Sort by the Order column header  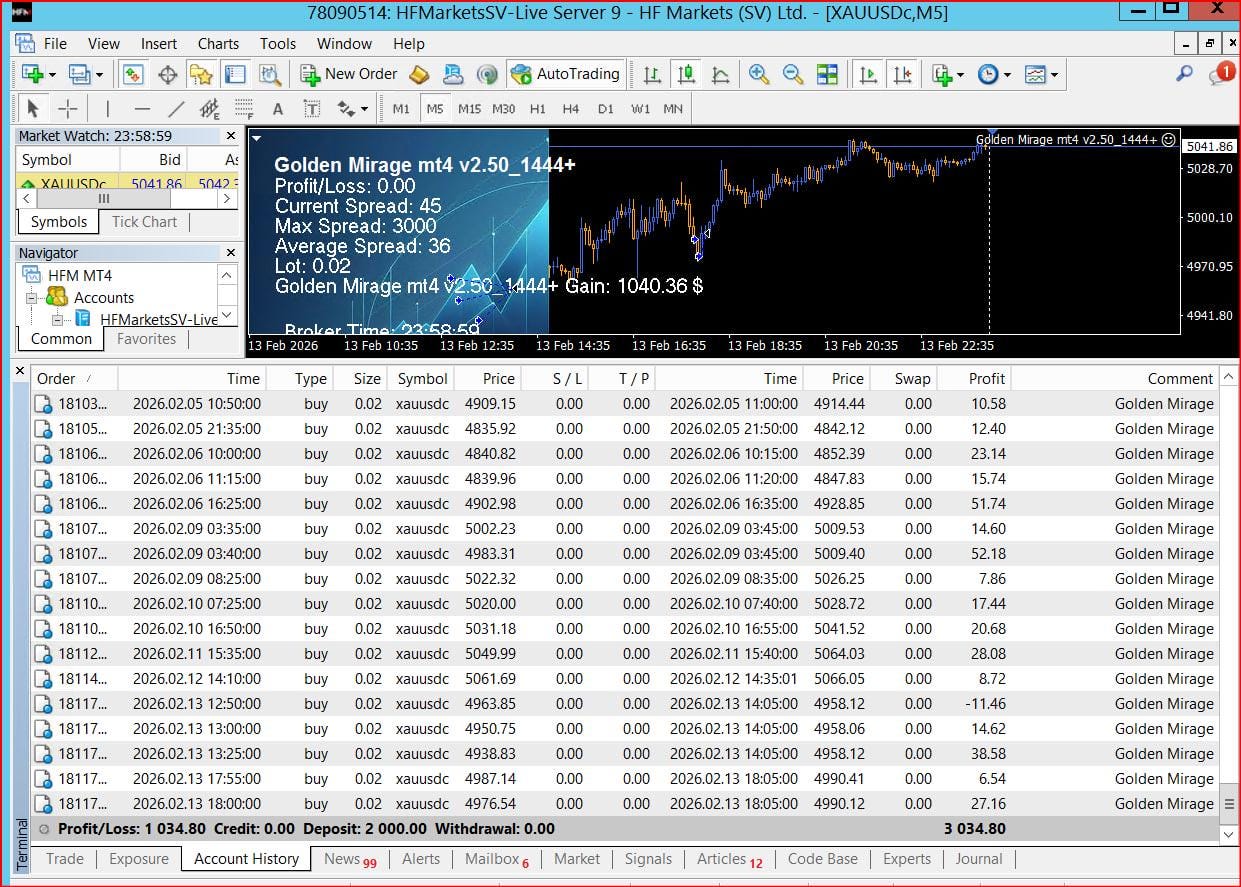(74, 379)
